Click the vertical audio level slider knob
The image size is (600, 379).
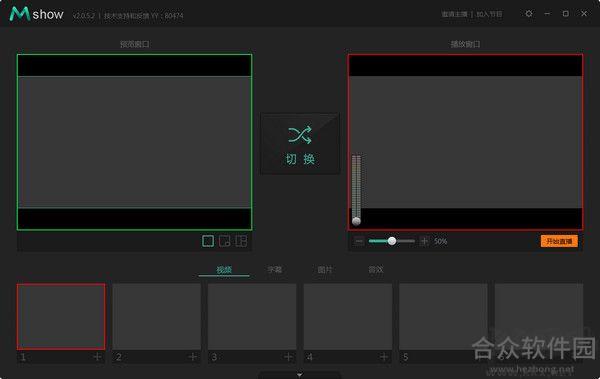pyautogui.click(x=356, y=221)
